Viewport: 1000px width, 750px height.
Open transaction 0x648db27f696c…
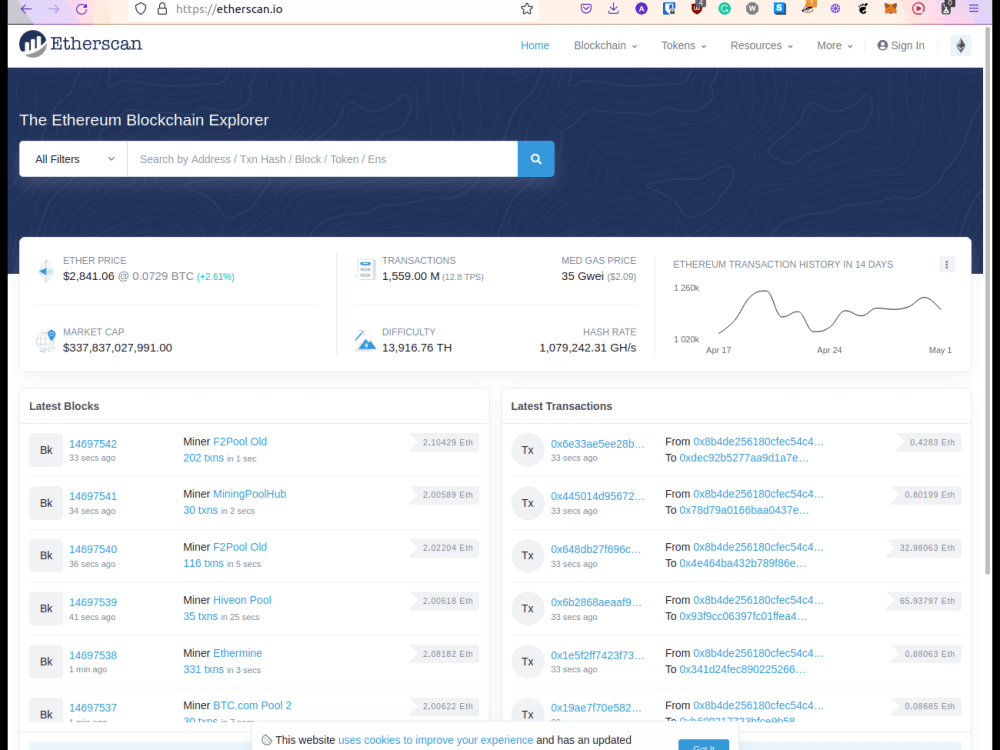596,549
